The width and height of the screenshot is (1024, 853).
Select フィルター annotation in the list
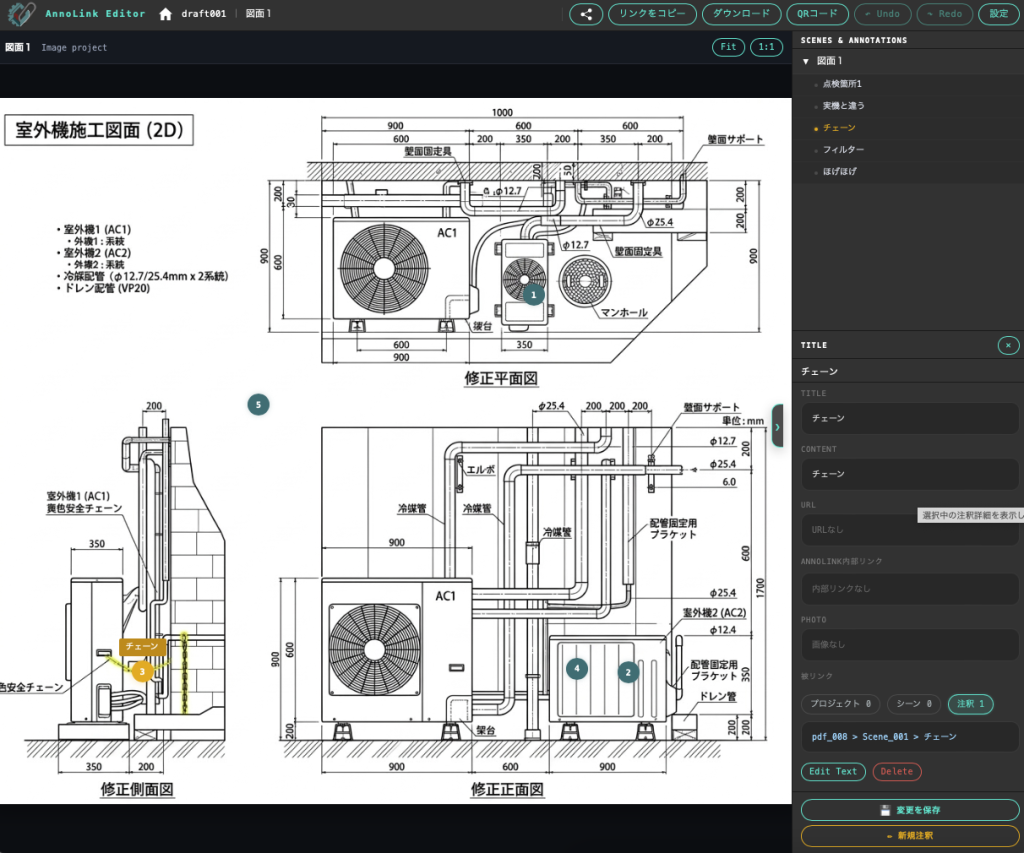pos(843,150)
